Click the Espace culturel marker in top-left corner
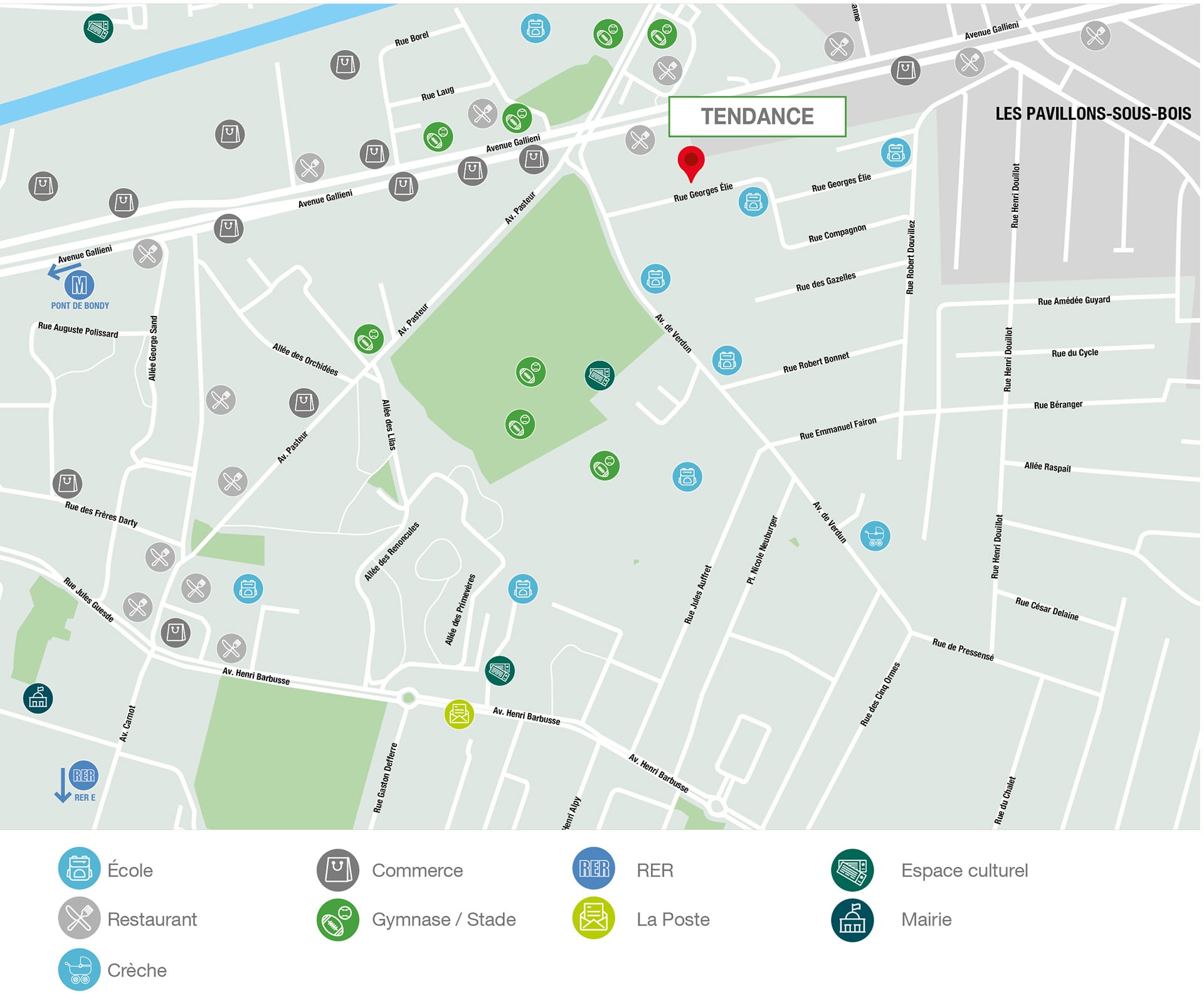The height and width of the screenshot is (1006, 1204). (98, 28)
